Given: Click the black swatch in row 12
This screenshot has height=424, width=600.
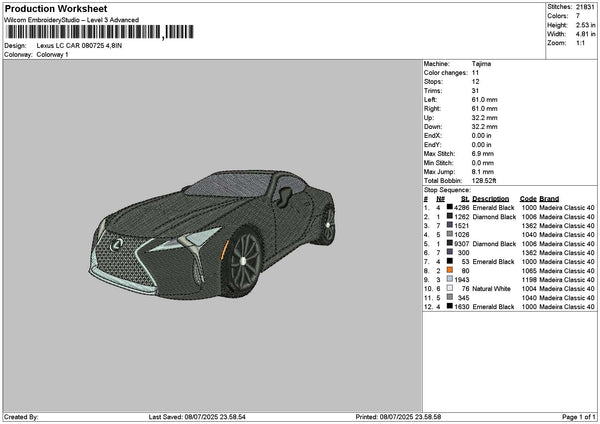Looking at the screenshot, I should point(450,306).
